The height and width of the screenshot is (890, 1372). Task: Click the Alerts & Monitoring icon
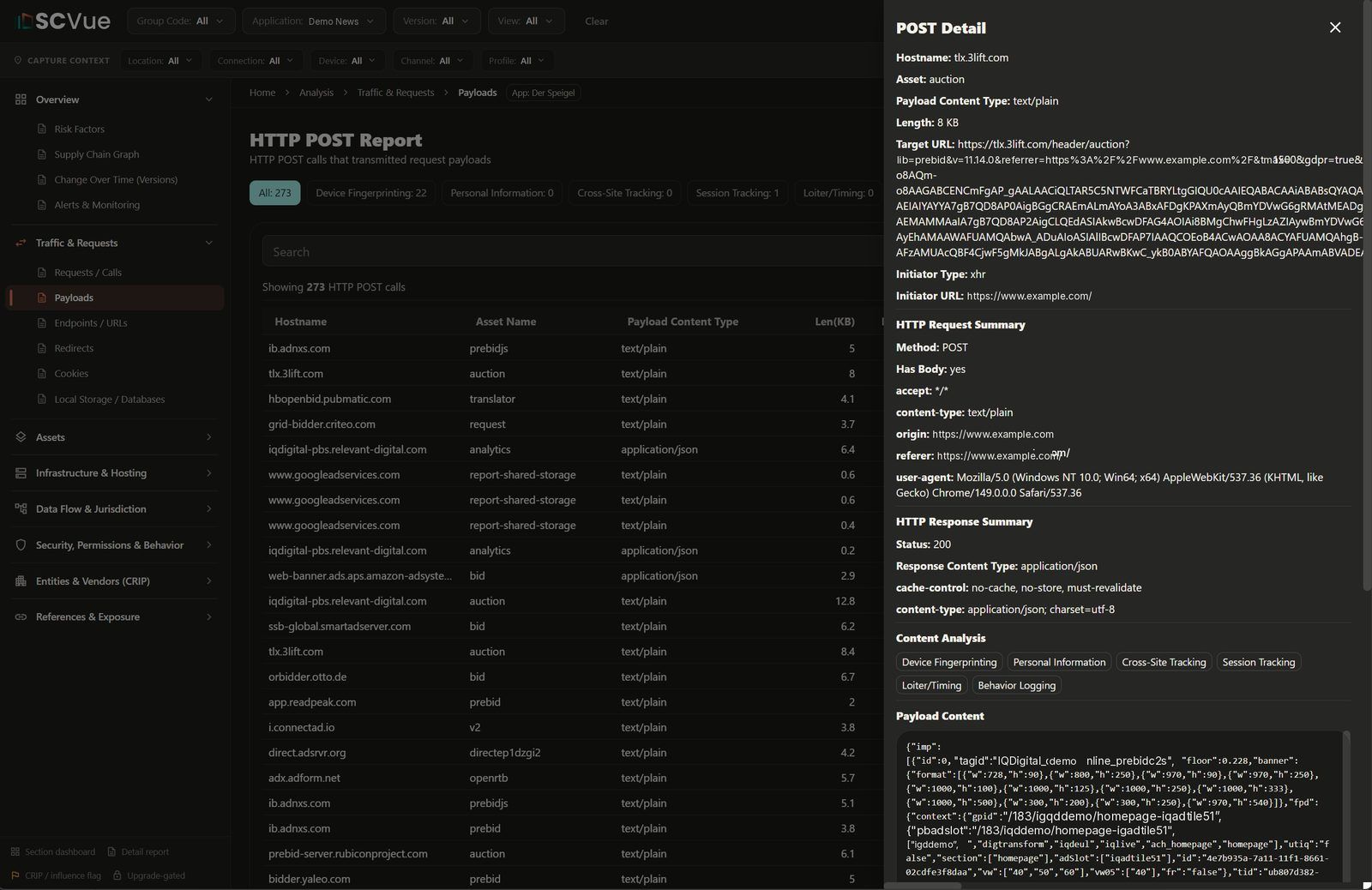(x=42, y=205)
